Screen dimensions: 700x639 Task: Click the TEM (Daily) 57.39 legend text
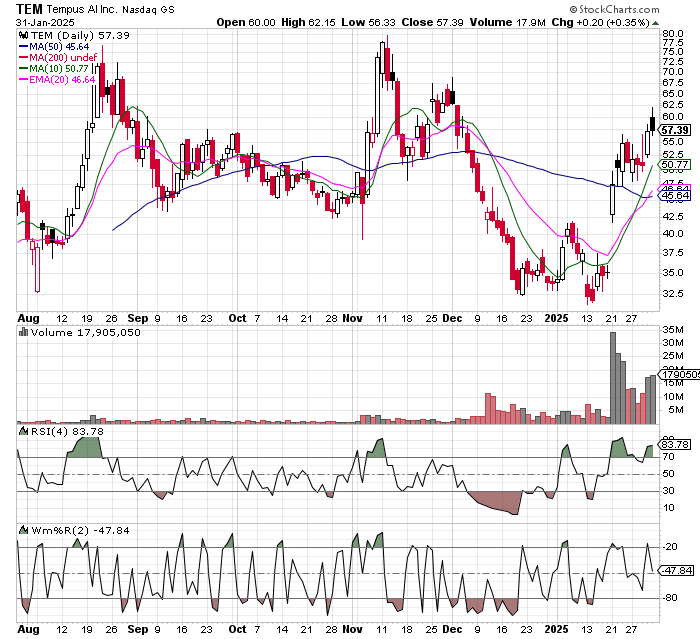[80, 35]
